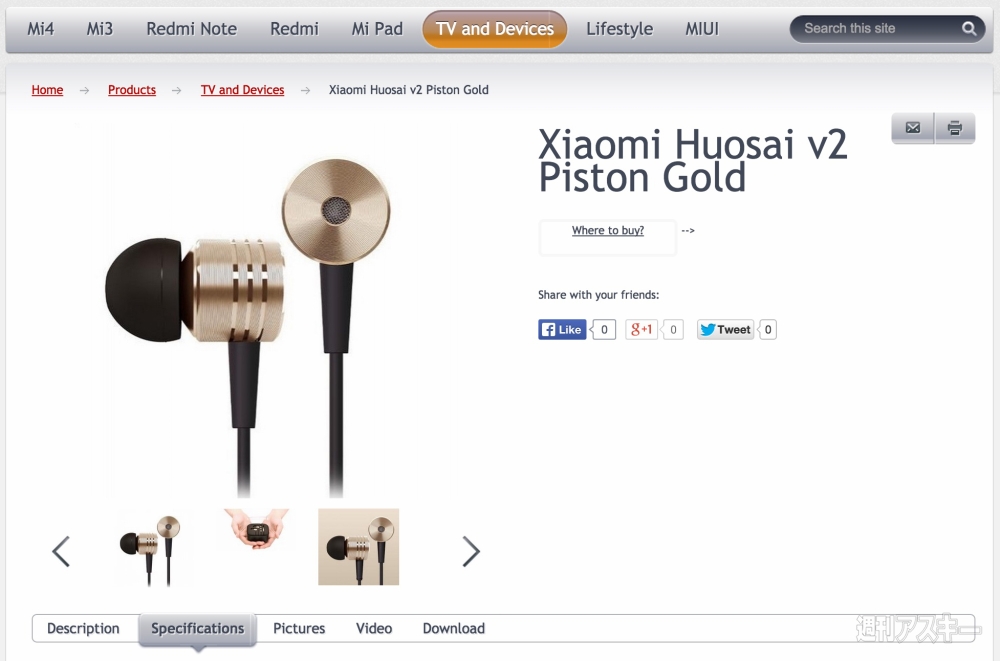This screenshot has height=661, width=1000.
Task: Open the Redmi Note menu item
Action: click(x=191, y=29)
